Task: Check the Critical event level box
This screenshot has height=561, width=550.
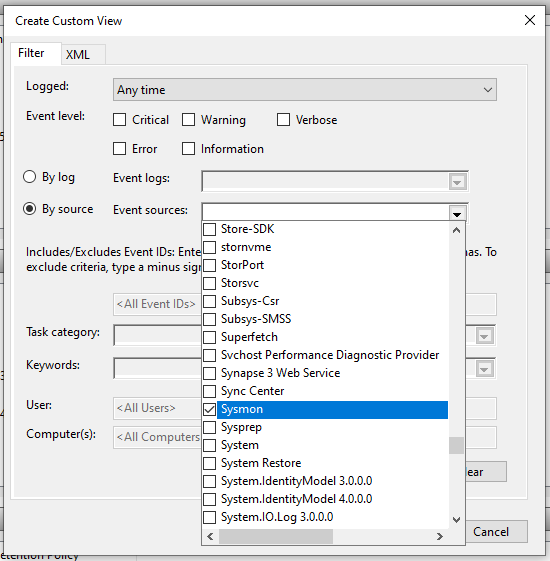Action: (x=120, y=119)
